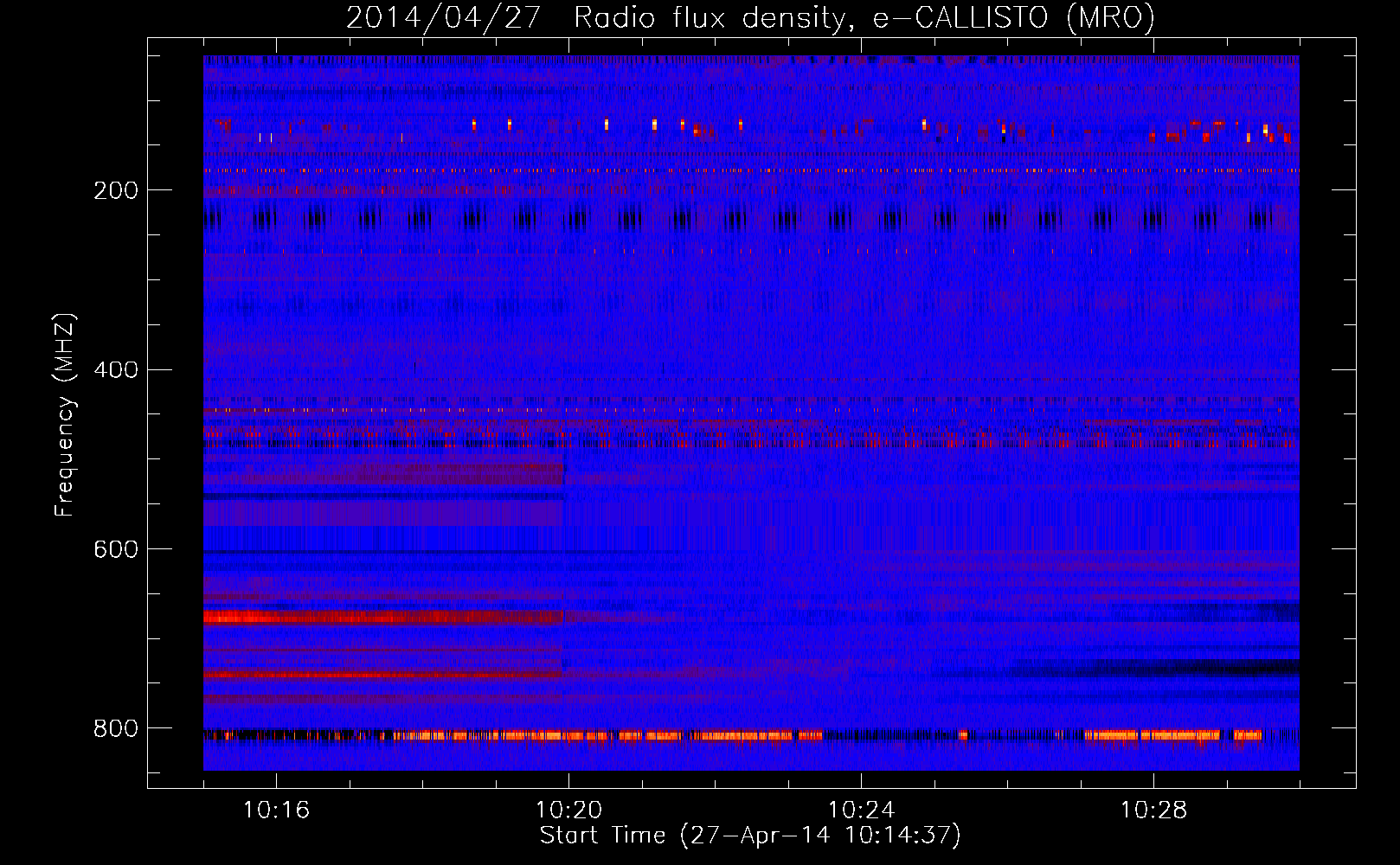
Task: Click the 10:28 time tick label
Action: click(1154, 811)
